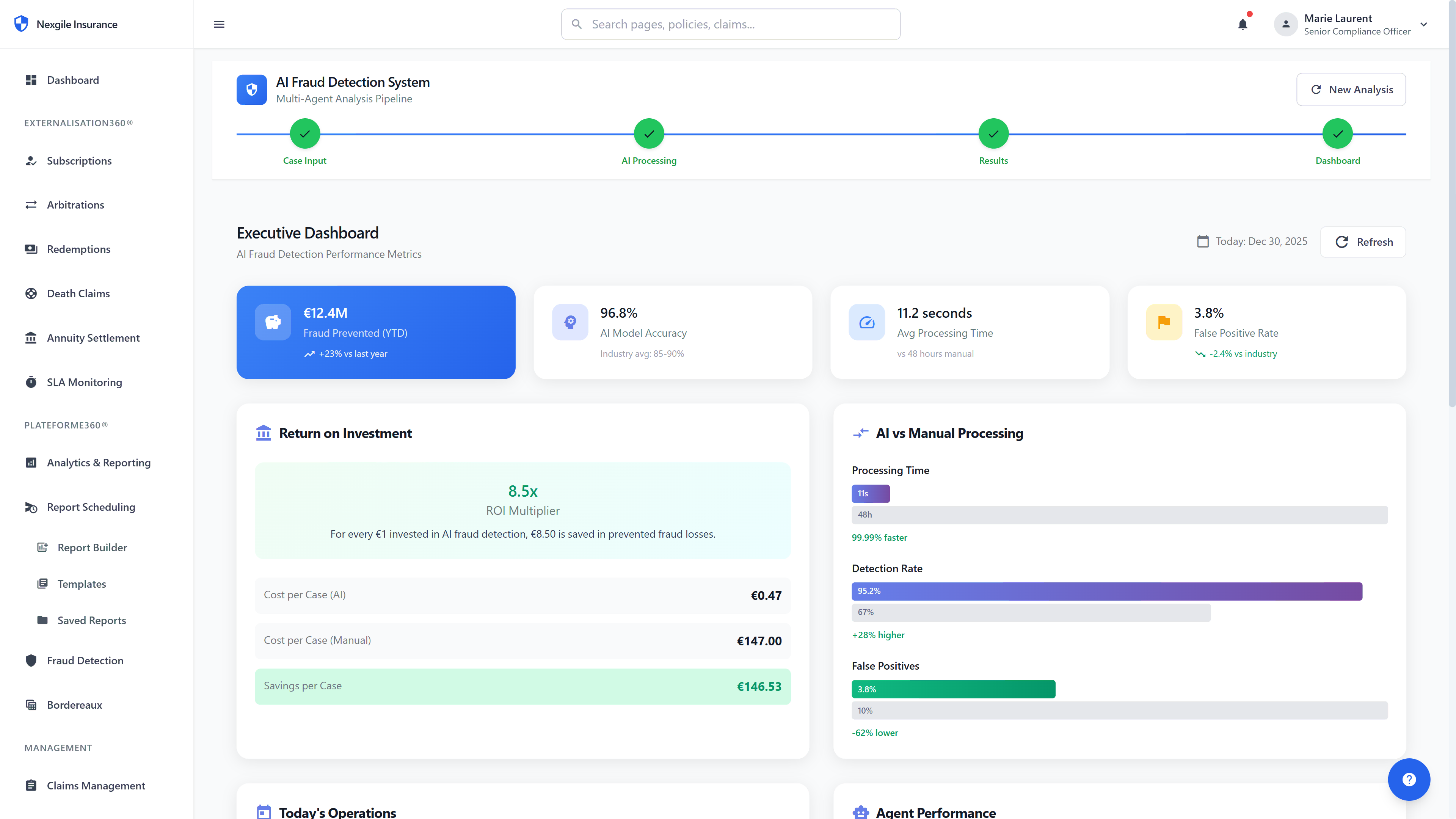Open Claims Management under Management
The height and width of the screenshot is (819, 1456).
(x=96, y=786)
